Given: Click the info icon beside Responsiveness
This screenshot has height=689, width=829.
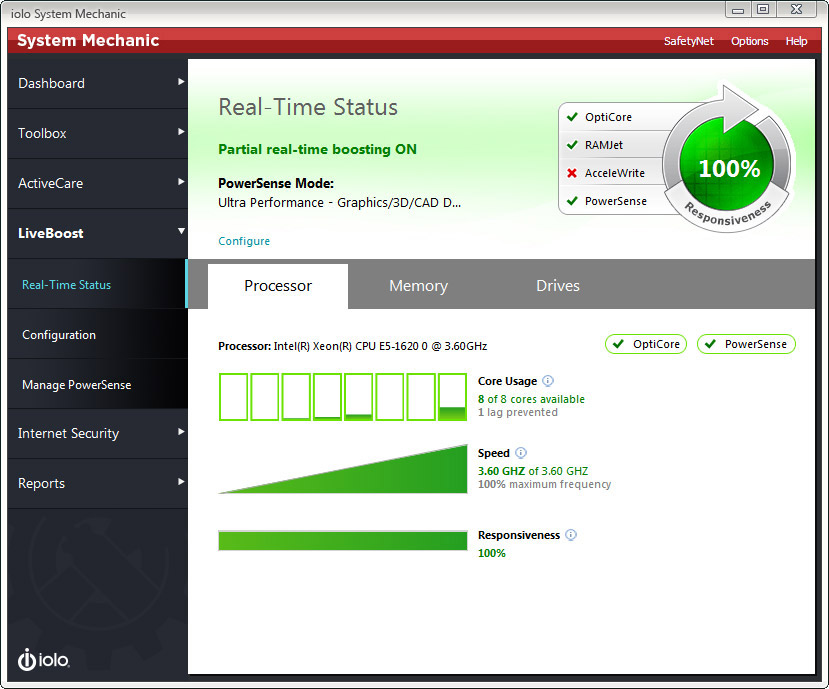Looking at the screenshot, I should pos(571,535).
